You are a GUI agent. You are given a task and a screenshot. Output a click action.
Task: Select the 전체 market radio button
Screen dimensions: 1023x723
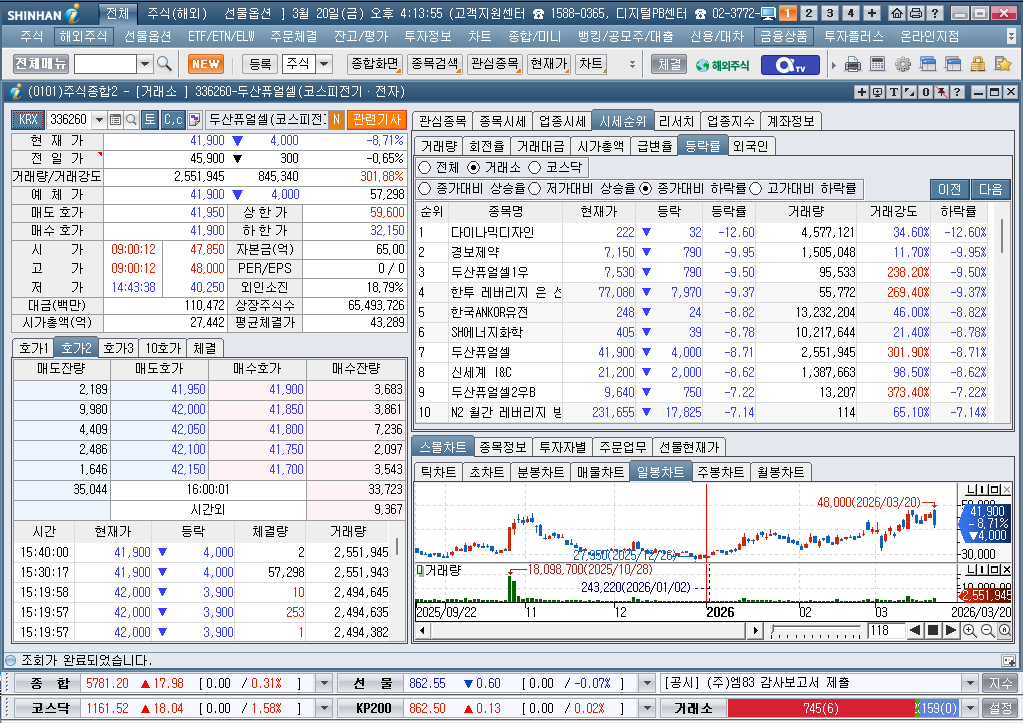coord(425,168)
